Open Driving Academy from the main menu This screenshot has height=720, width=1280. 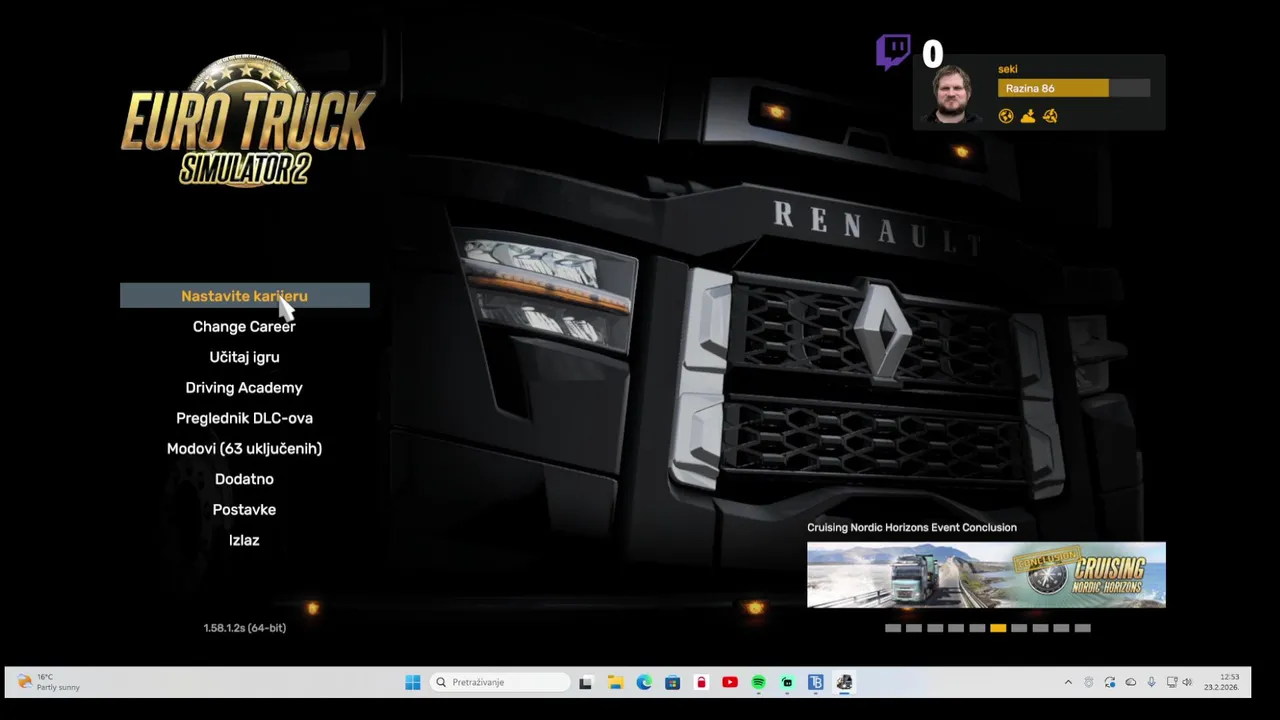pyautogui.click(x=244, y=388)
